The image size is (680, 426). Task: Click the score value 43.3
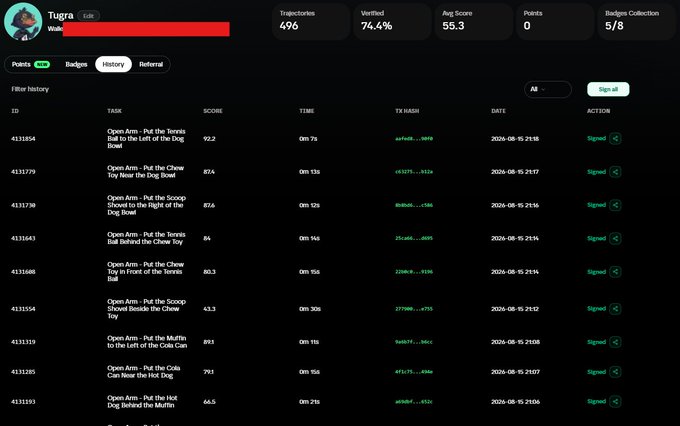click(209, 309)
